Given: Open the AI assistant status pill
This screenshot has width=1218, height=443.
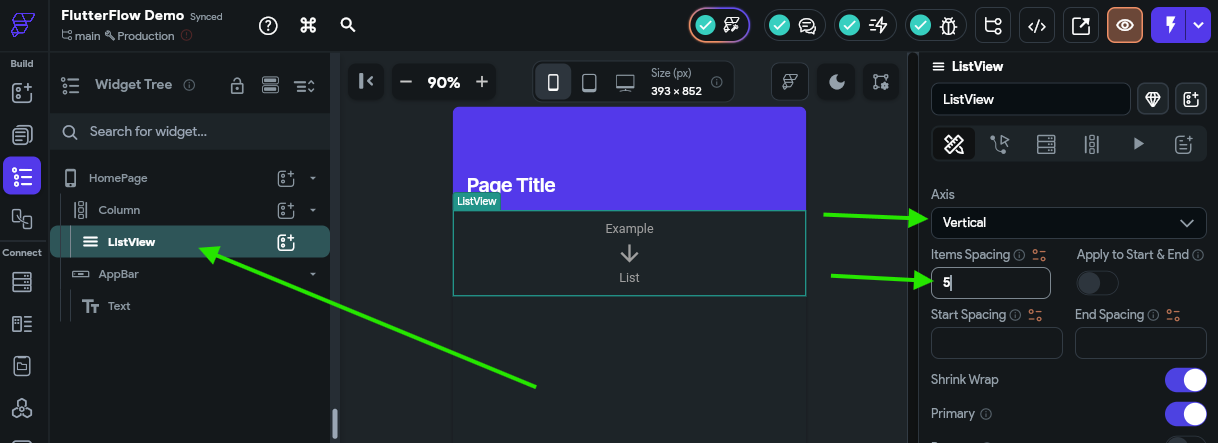Looking at the screenshot, I should pos(720,26).
